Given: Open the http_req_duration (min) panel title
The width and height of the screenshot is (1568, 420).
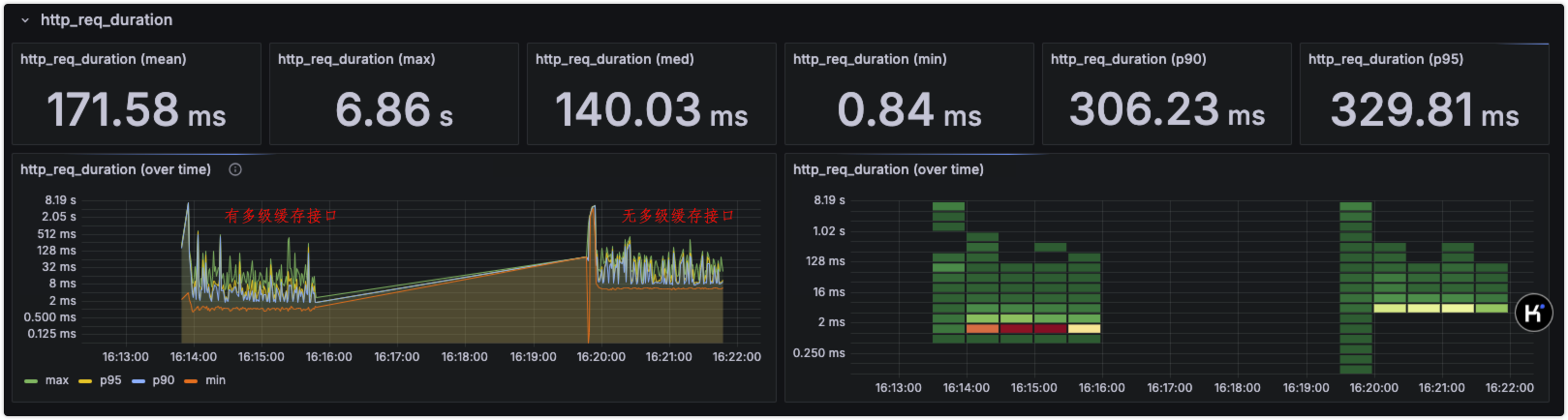Looking at the screenshot, I should pos(870,59).
